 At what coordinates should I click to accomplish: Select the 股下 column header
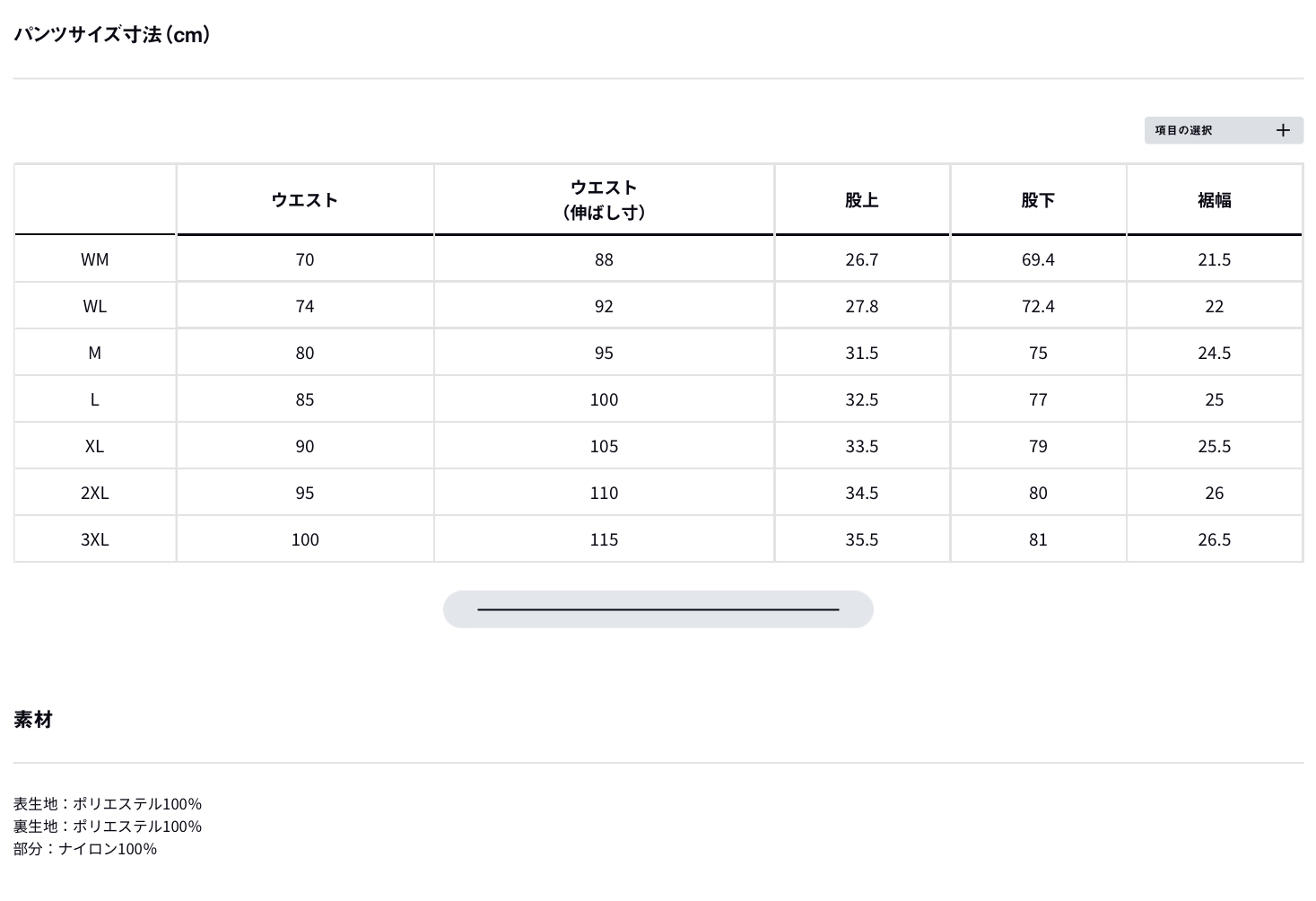pos(1038,200)
